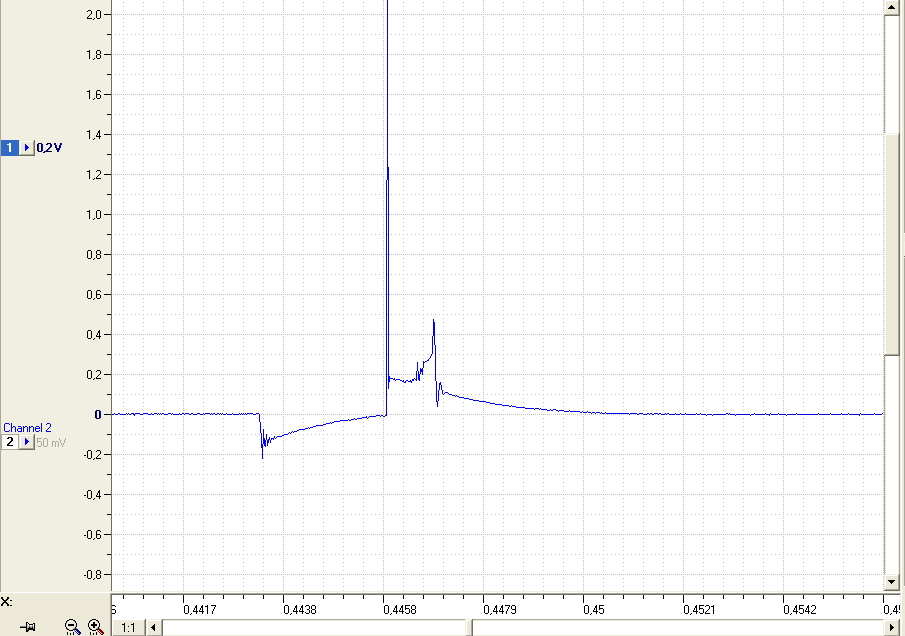Click the vertical scrollbar's down arrow
This screenshot has width=905, height=636.
[x=891, y=582]
